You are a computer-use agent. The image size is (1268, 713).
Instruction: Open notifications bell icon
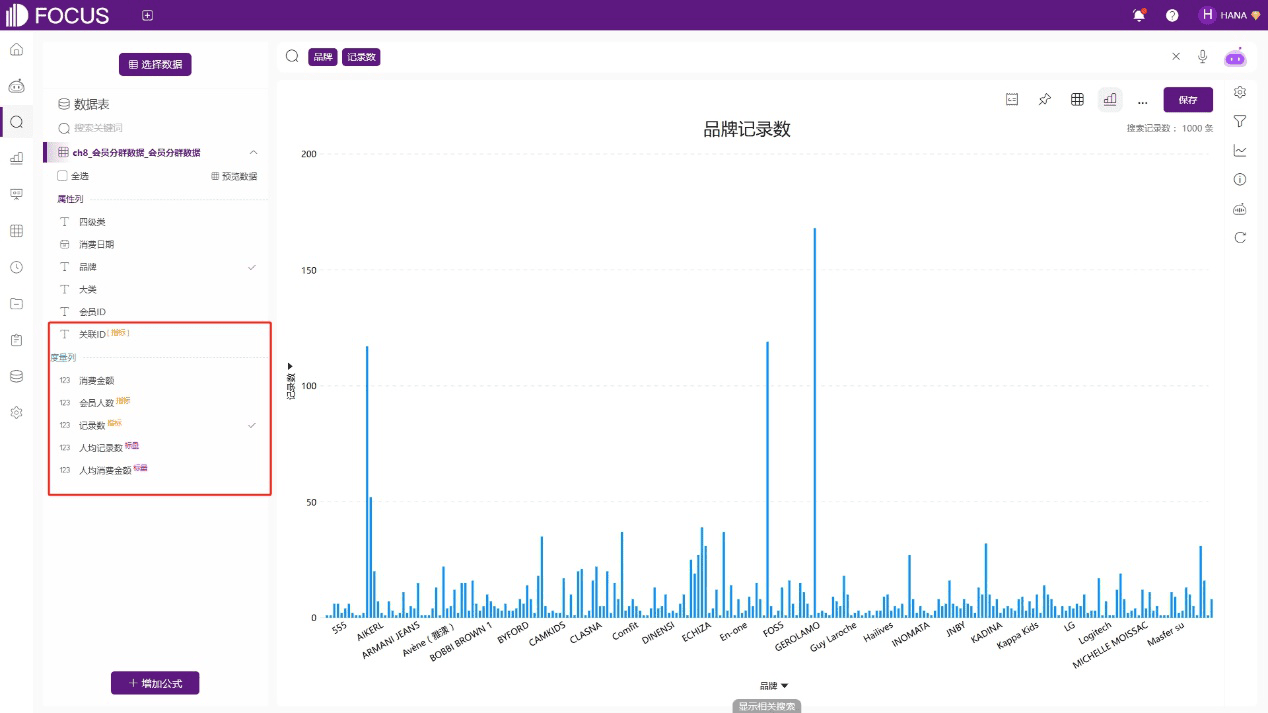1138,15
